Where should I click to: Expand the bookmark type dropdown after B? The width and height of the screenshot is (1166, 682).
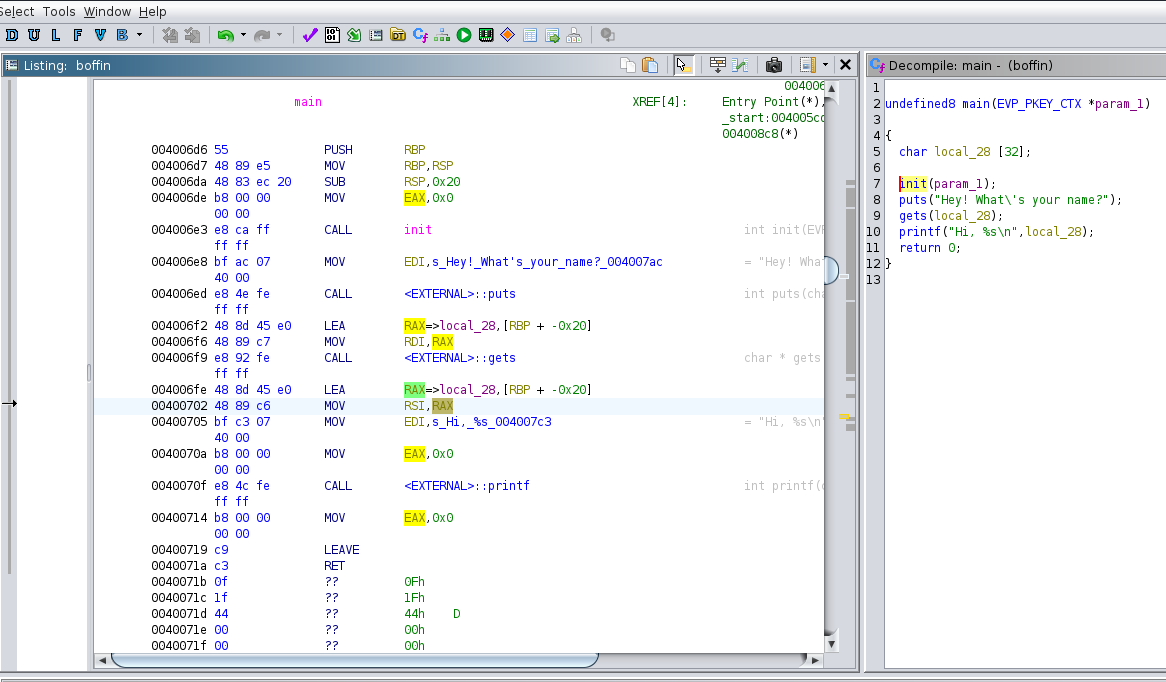point(139,35)
